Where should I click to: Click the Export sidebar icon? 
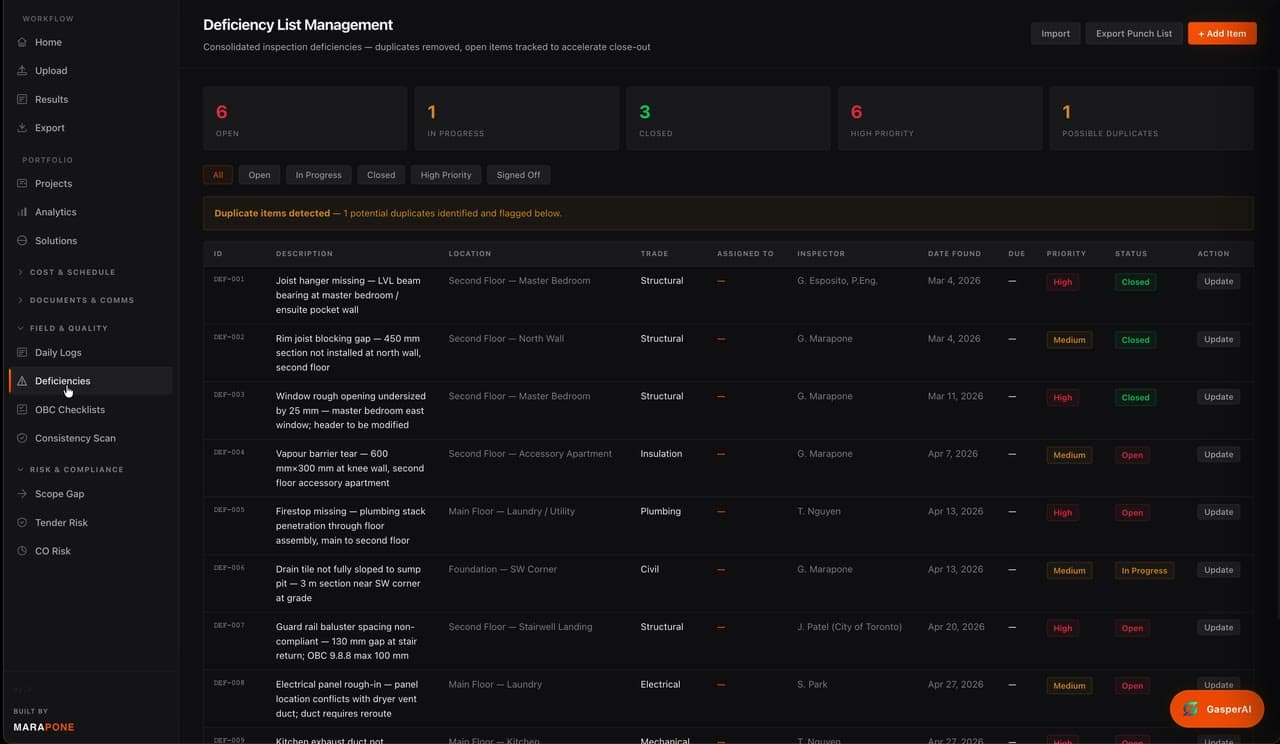click(22, 128)
